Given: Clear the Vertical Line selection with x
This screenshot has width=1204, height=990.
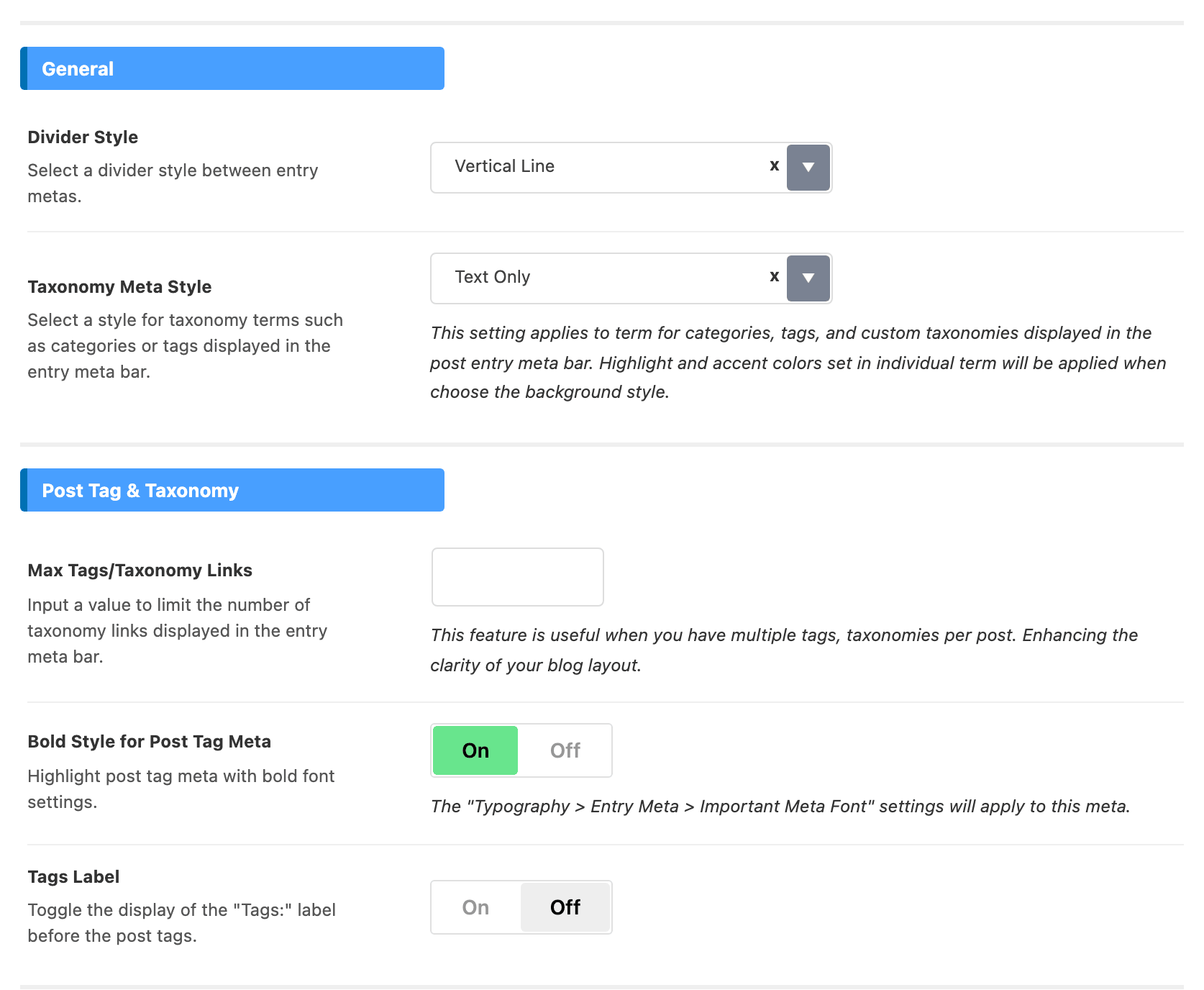Looking at the screenshot, I should 774,166.
